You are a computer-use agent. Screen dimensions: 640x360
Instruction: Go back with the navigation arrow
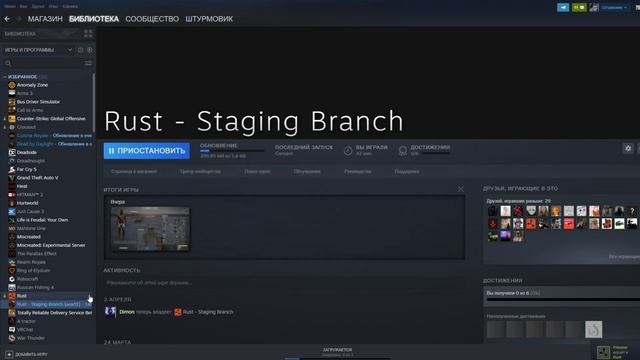pos(7,19)
